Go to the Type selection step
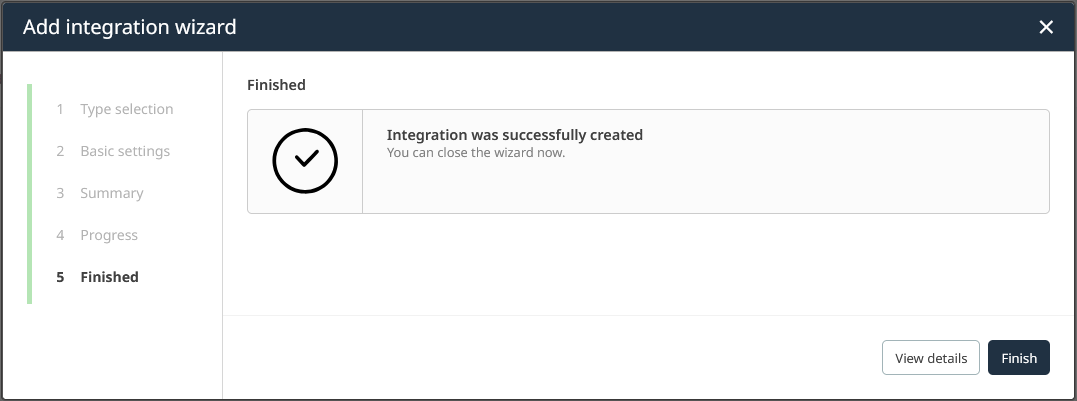The height and width of the screenshot is (401, 1077). tap(126, 109)
